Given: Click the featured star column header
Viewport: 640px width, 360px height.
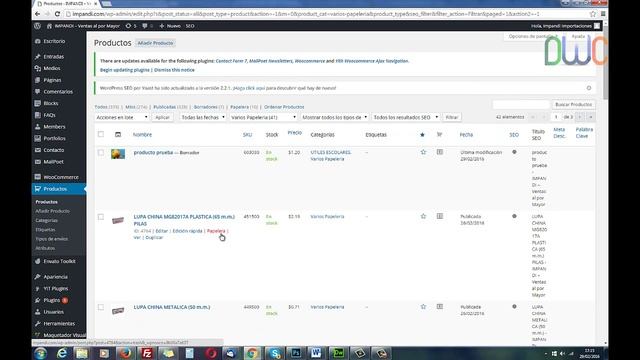Looking at the screenshot, I should [422, 135].
